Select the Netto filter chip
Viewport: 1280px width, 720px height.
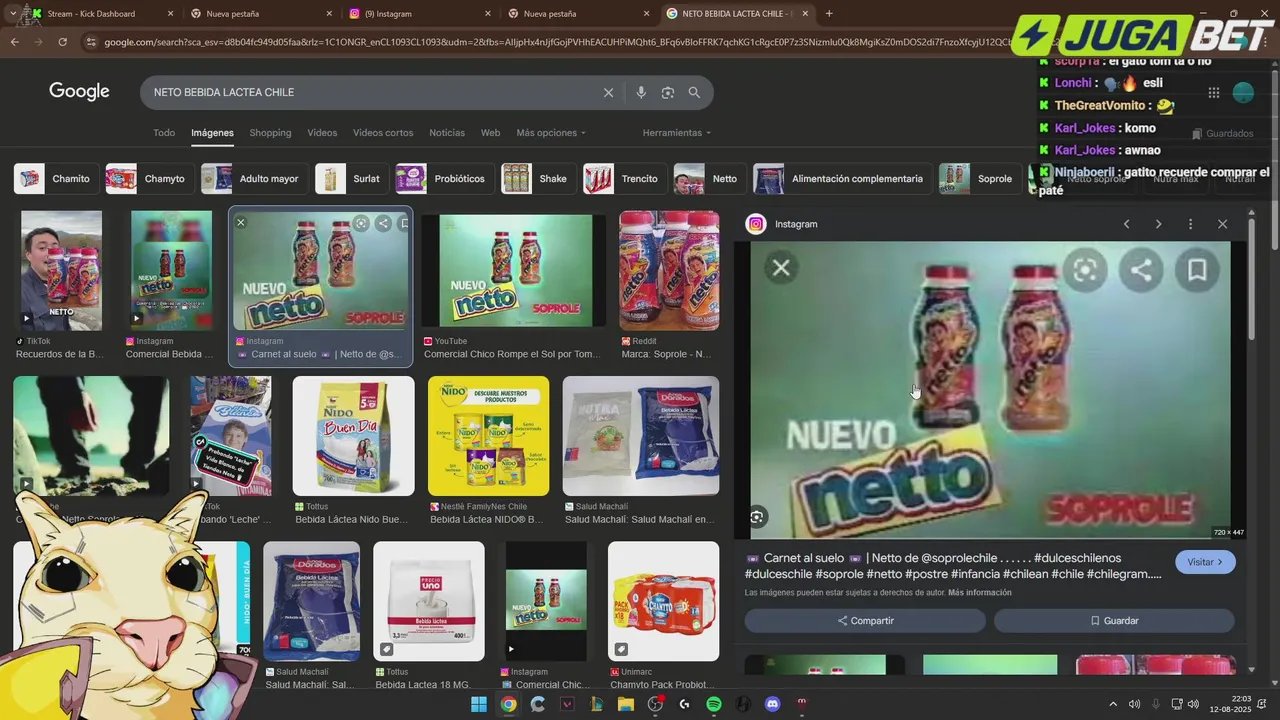click(710, 179)
